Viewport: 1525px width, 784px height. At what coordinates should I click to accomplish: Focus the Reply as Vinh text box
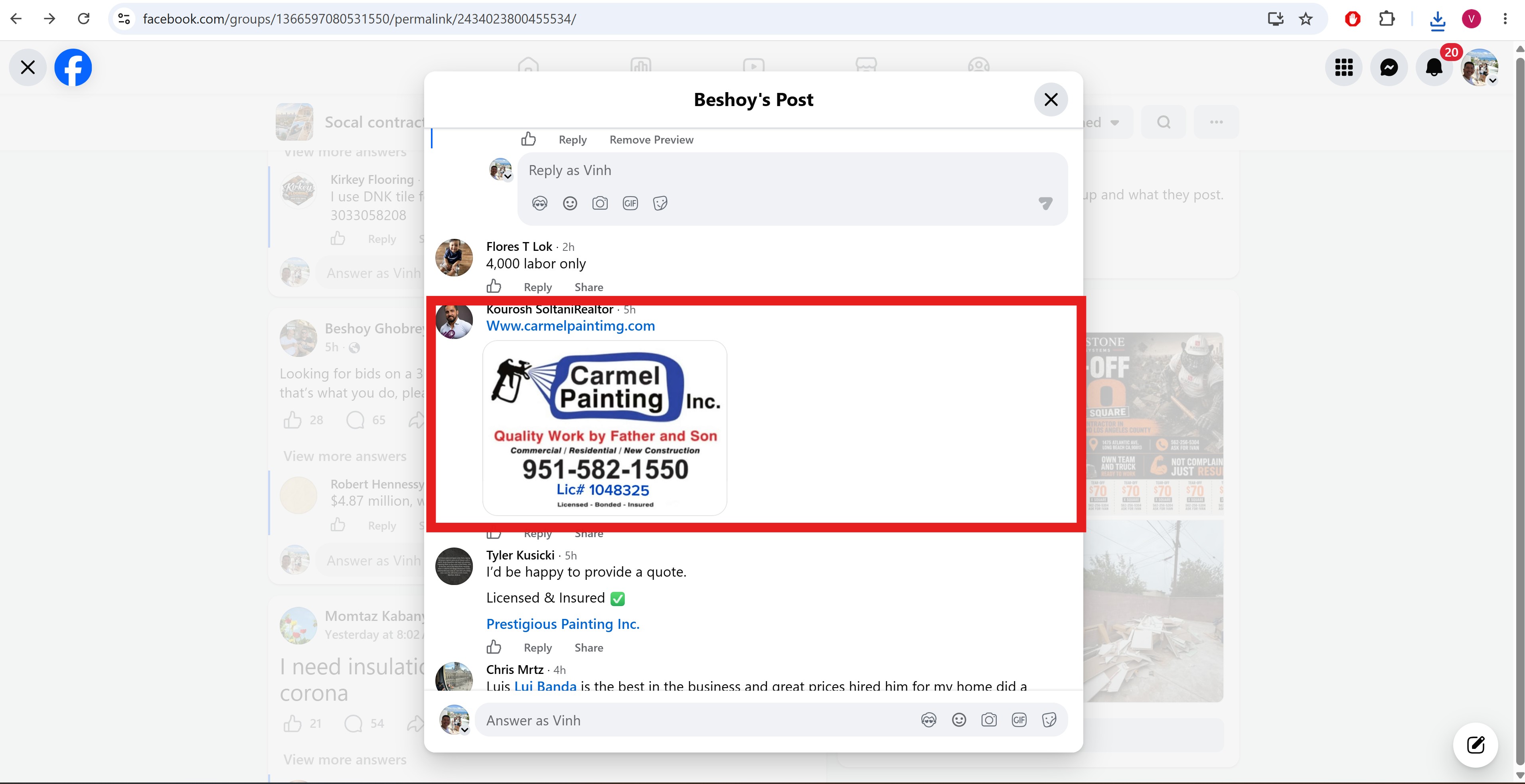point(792,170)
